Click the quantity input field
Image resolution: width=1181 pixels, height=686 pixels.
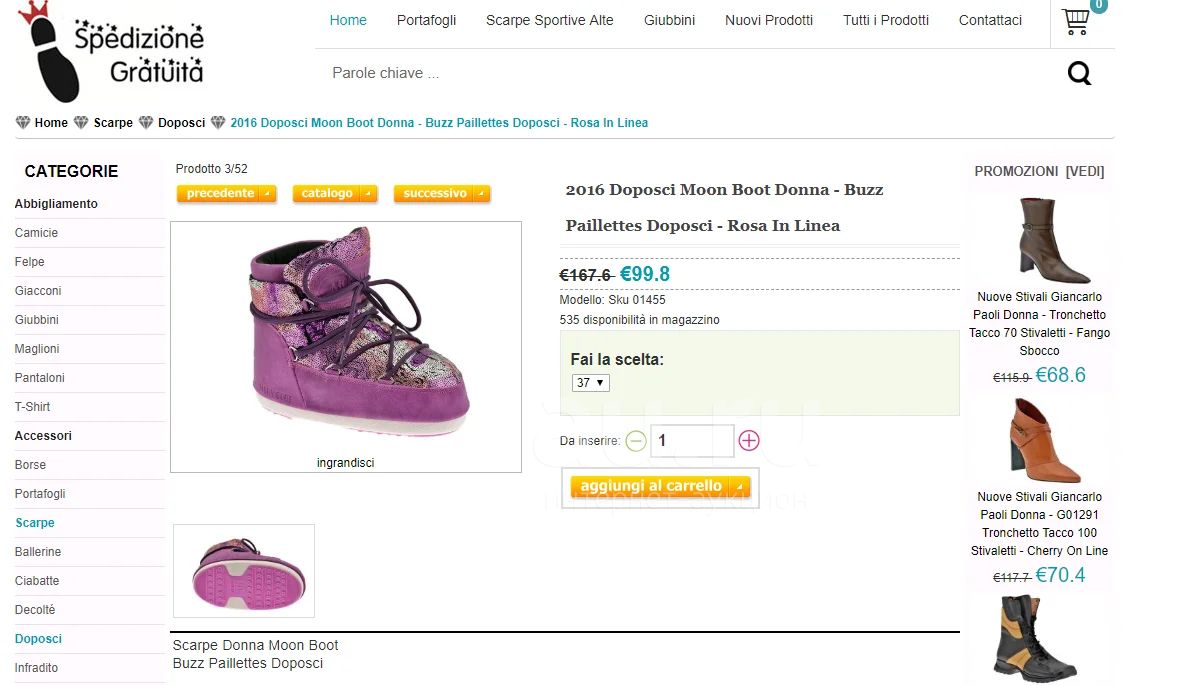pos(692,441)
